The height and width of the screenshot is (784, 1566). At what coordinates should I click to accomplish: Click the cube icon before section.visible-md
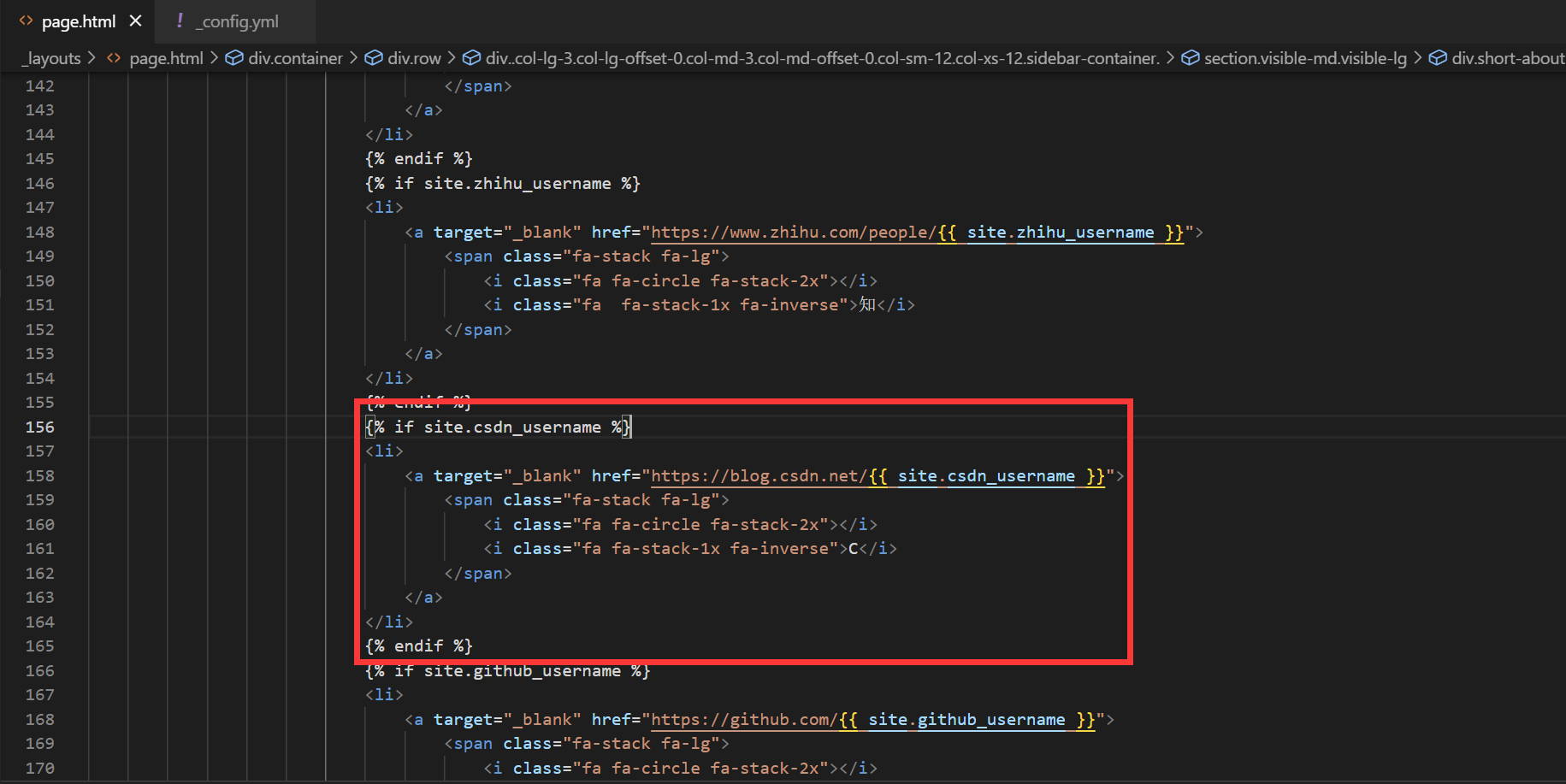[1190, 58]
